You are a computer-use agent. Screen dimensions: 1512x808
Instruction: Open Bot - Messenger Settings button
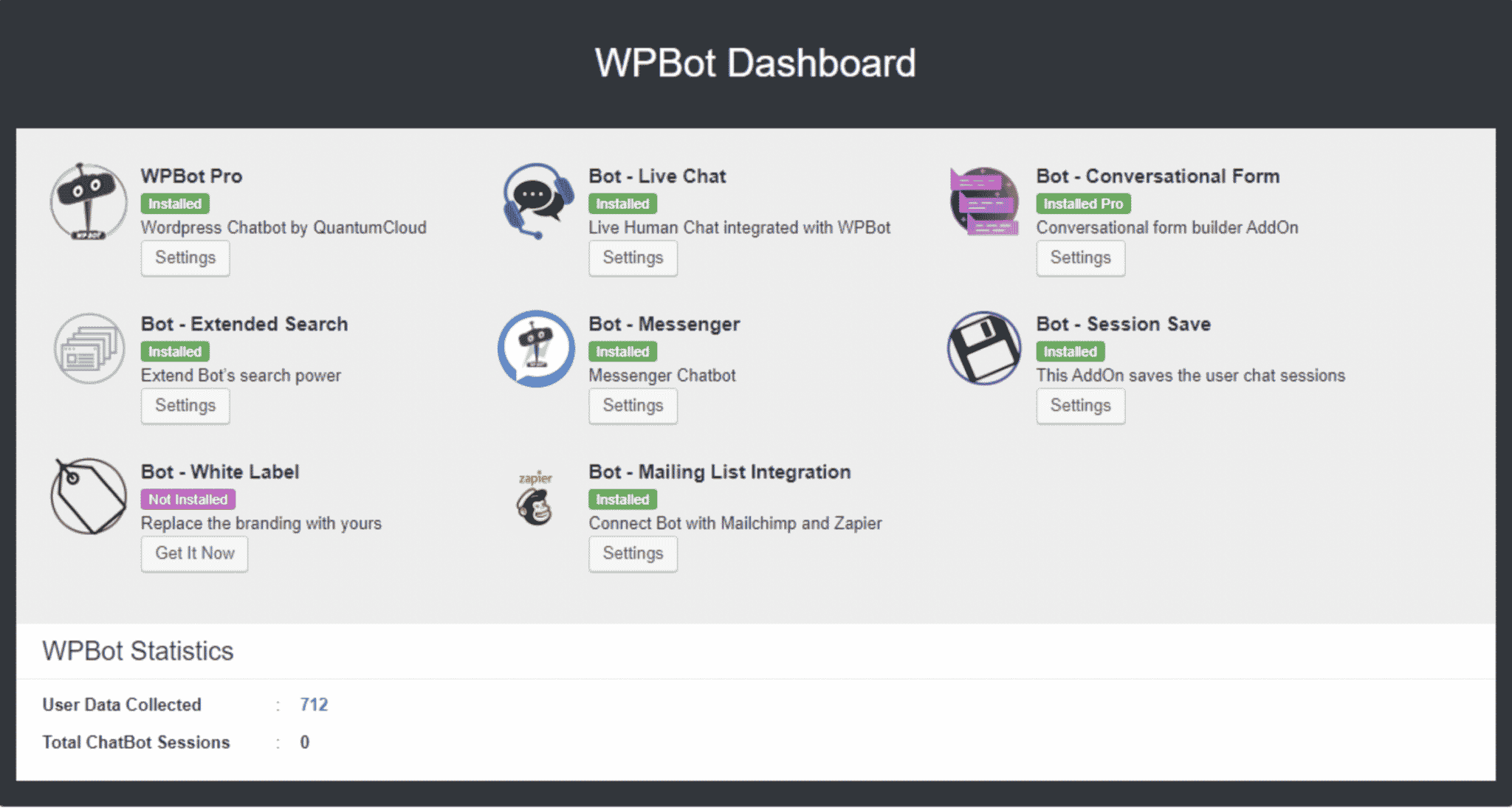point(633,405)
